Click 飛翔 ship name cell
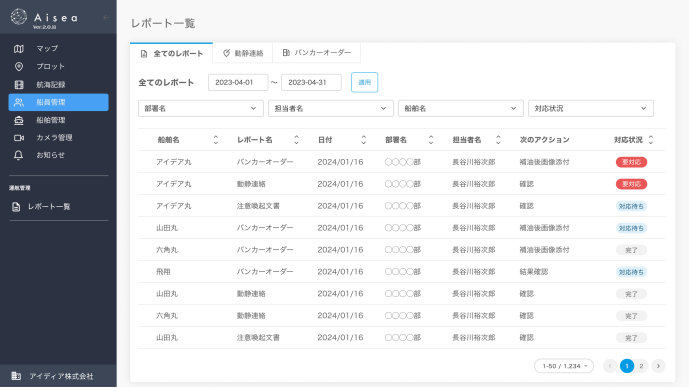The image size is (689, 391). [163, 272]
